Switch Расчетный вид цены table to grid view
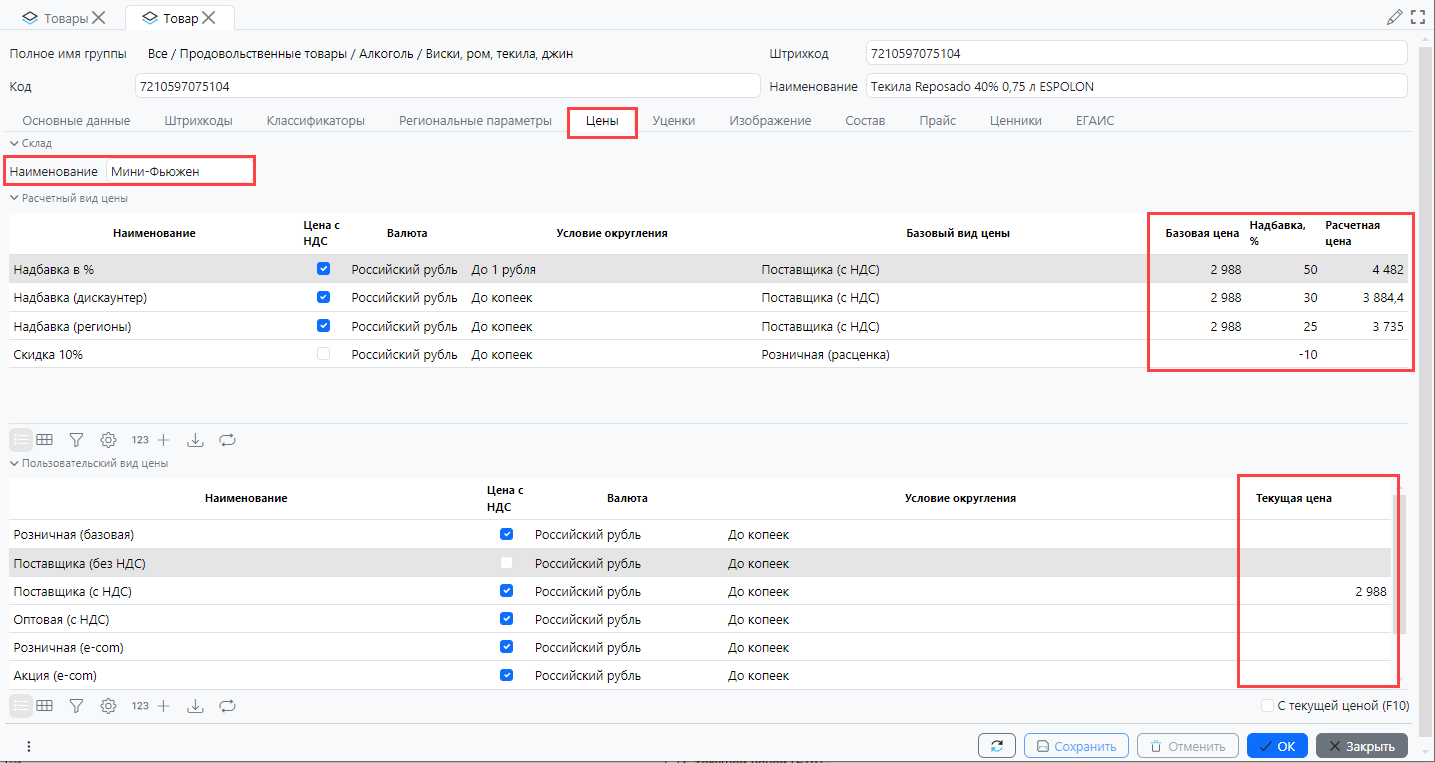The width and height of the screenshot is (1435, 763). [x=45, y=440]
